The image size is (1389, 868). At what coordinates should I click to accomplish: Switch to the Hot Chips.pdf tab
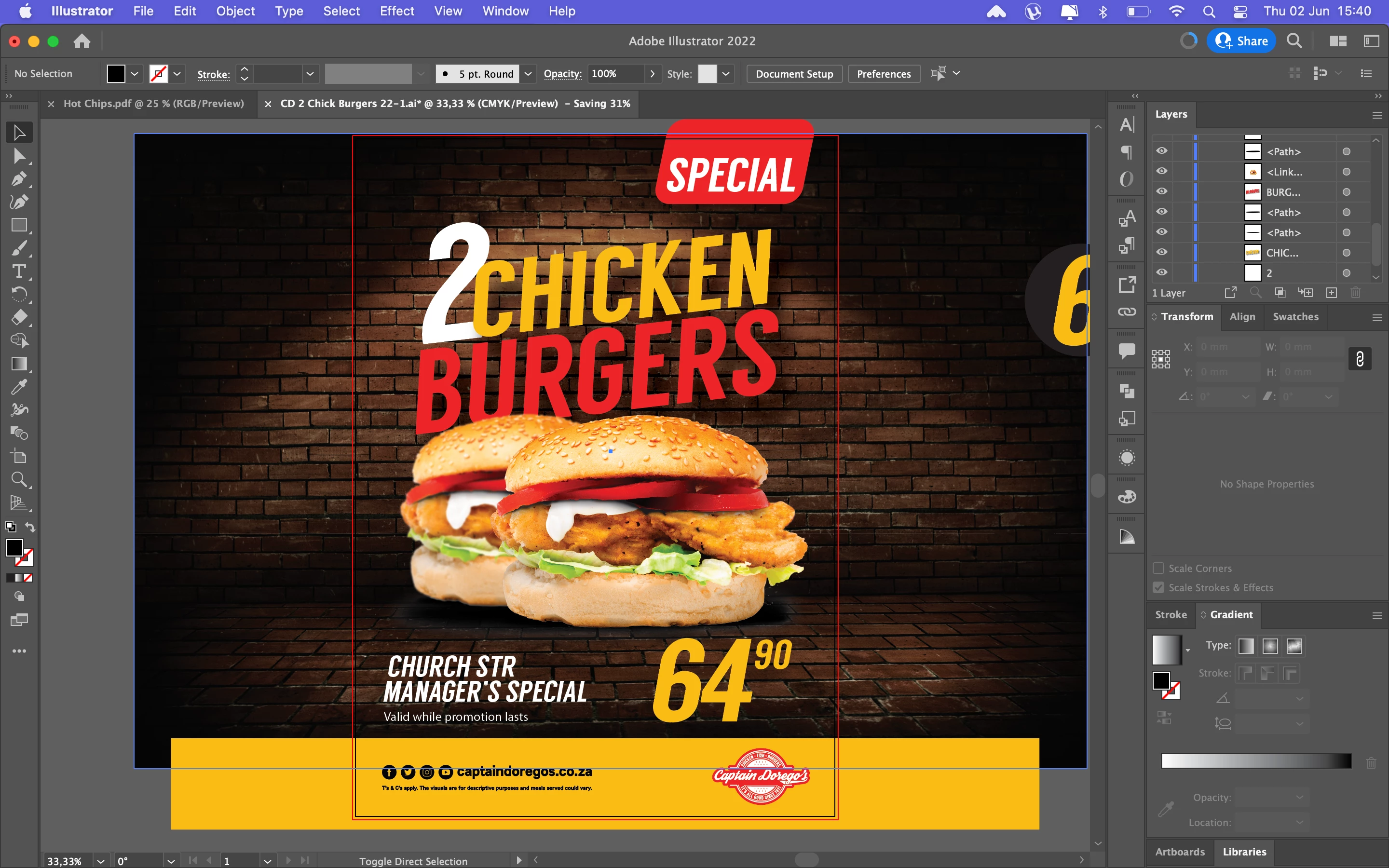tap(153, 103)
